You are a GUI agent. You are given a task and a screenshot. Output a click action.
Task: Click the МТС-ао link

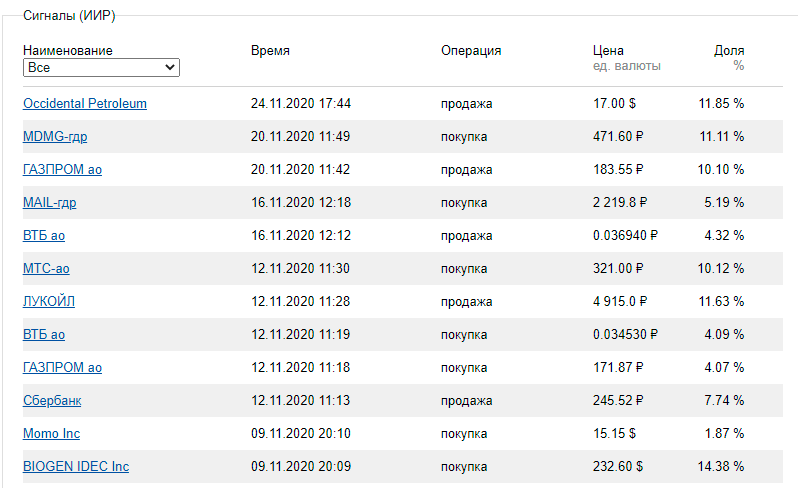[x=46, y=269]
